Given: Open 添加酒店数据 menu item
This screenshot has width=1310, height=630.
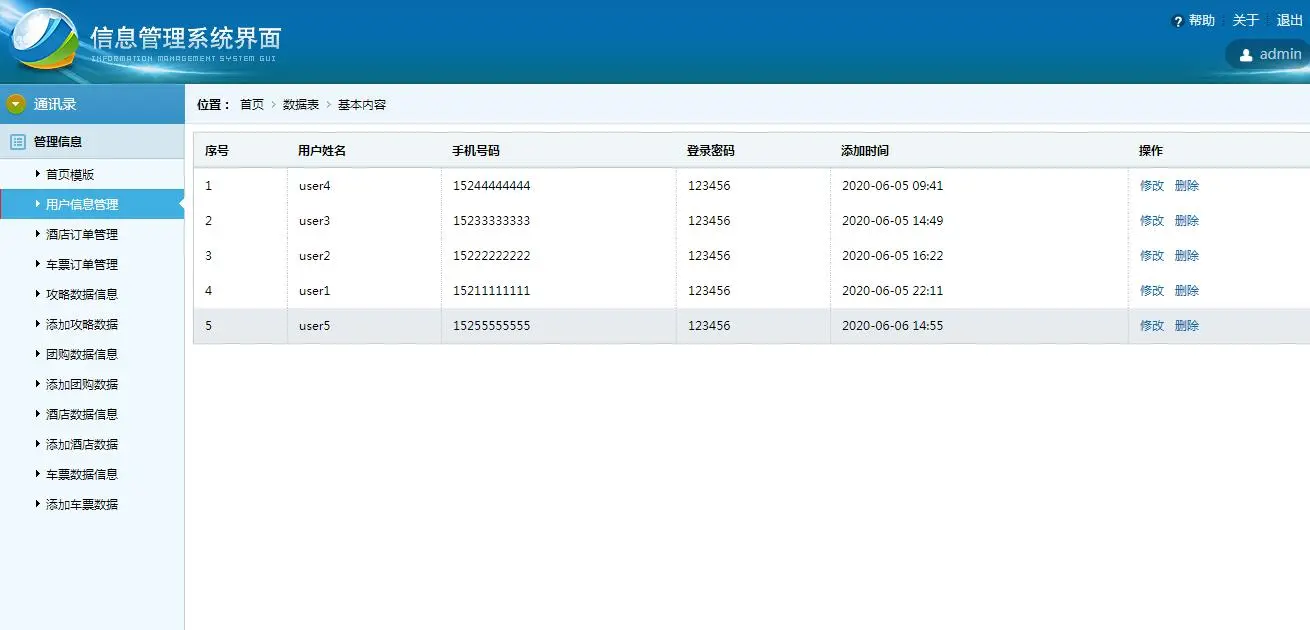Looking at the screenshot, I should (82, 444).
